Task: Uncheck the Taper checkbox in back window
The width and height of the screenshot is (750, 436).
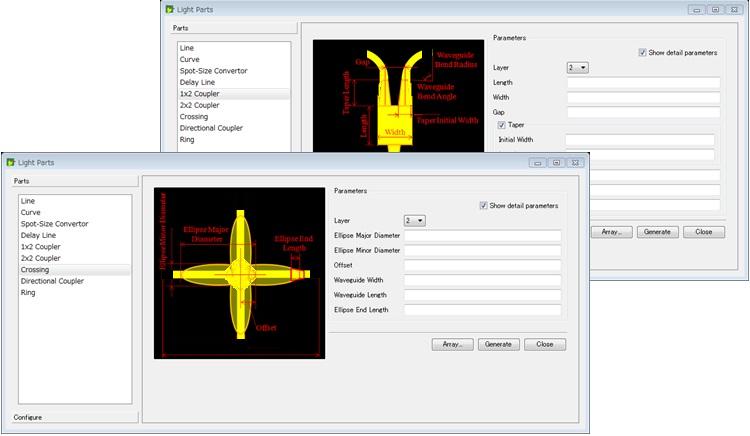Action: (x=501, y=125)
